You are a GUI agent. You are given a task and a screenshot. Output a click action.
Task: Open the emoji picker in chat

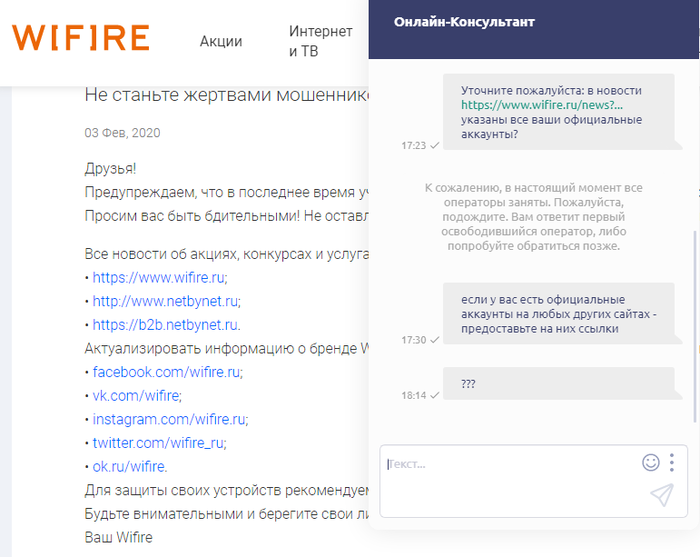pos(650,462)
